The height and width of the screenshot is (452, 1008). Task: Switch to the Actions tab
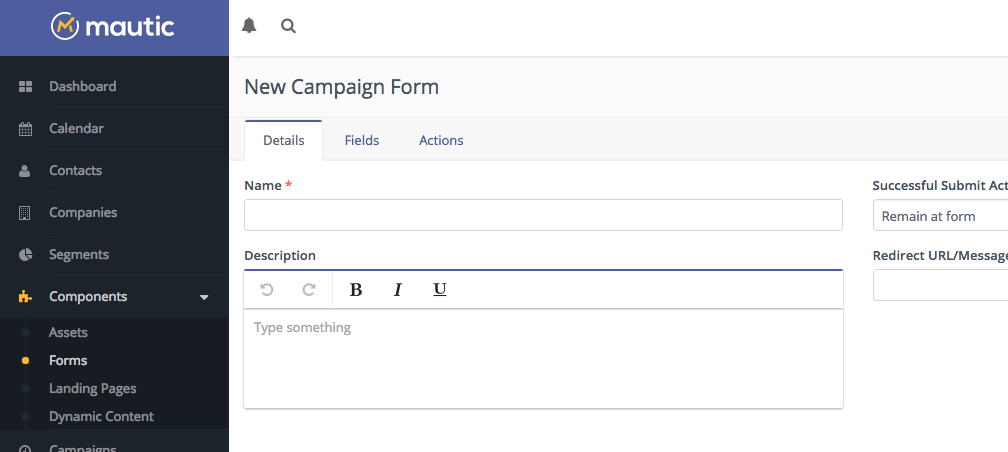click(441, 140)
